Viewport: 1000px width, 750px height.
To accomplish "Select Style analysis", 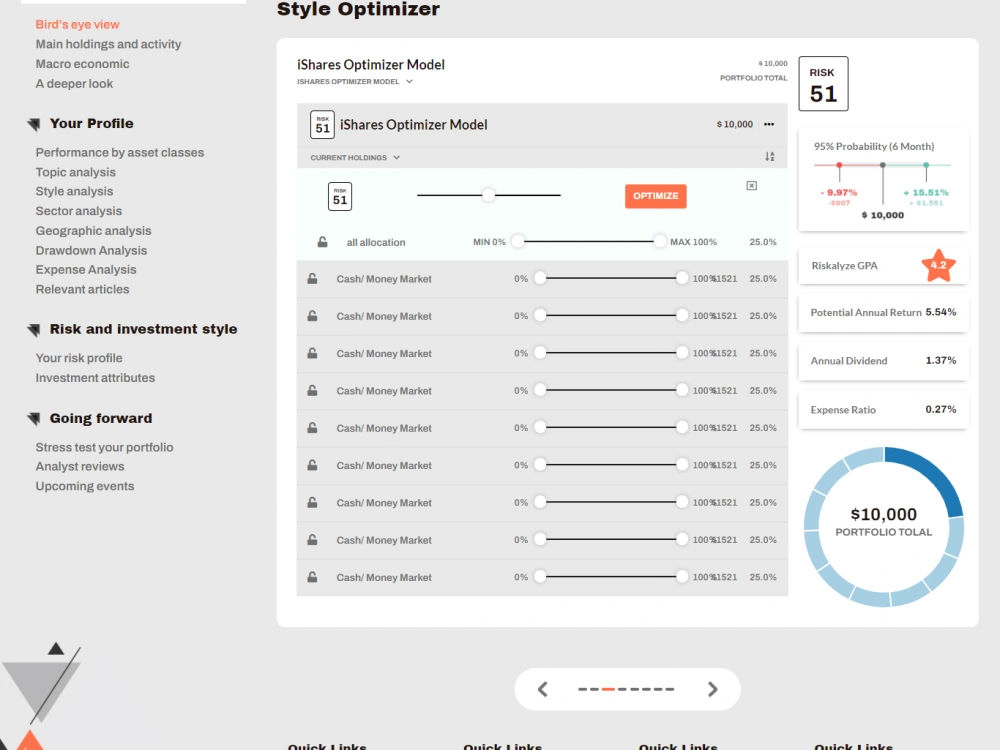I will [74, 191].
